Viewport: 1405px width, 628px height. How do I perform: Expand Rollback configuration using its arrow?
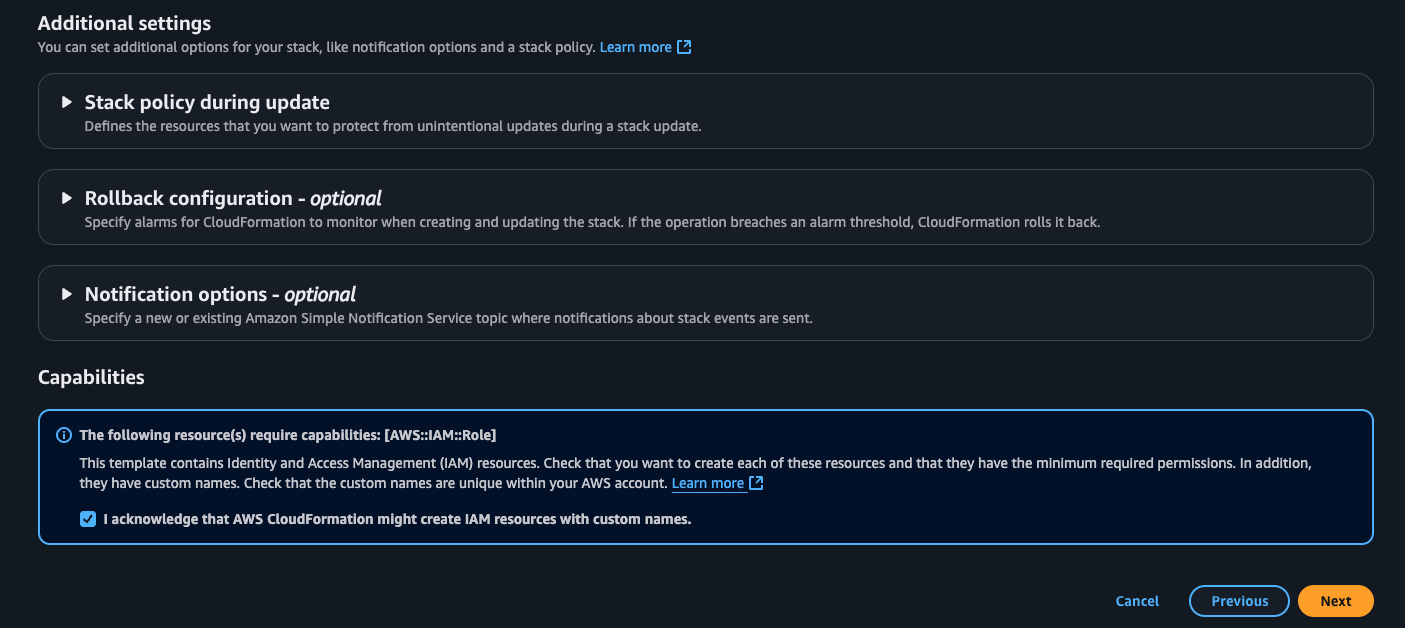pos(67,198)
